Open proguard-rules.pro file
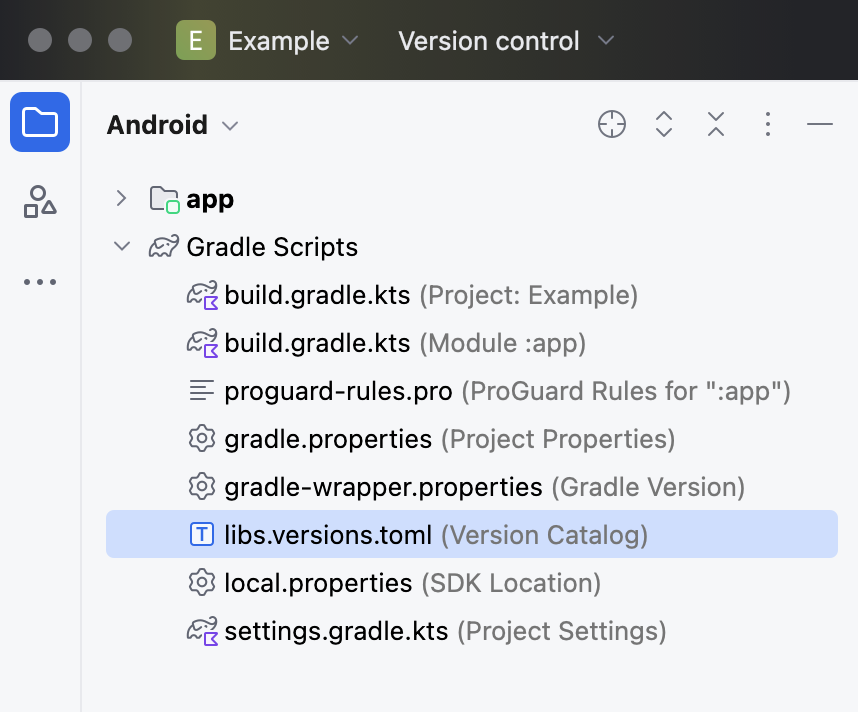Viewport: 858px width, 712px height. coord(338,391)
